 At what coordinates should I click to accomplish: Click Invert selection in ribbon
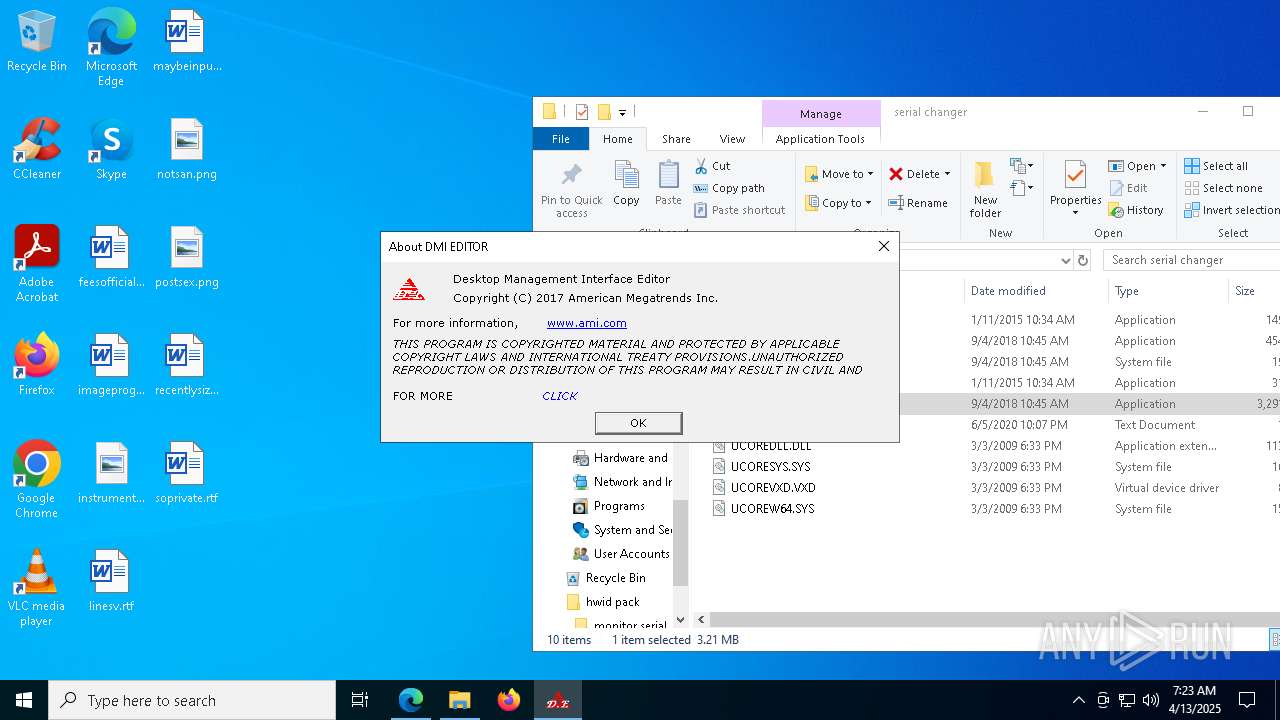1232,210
